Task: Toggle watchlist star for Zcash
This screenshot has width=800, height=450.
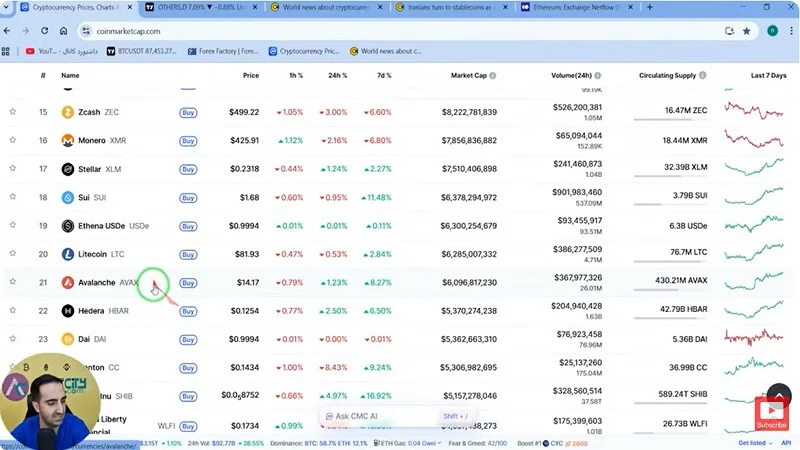Action: (13, 112)
